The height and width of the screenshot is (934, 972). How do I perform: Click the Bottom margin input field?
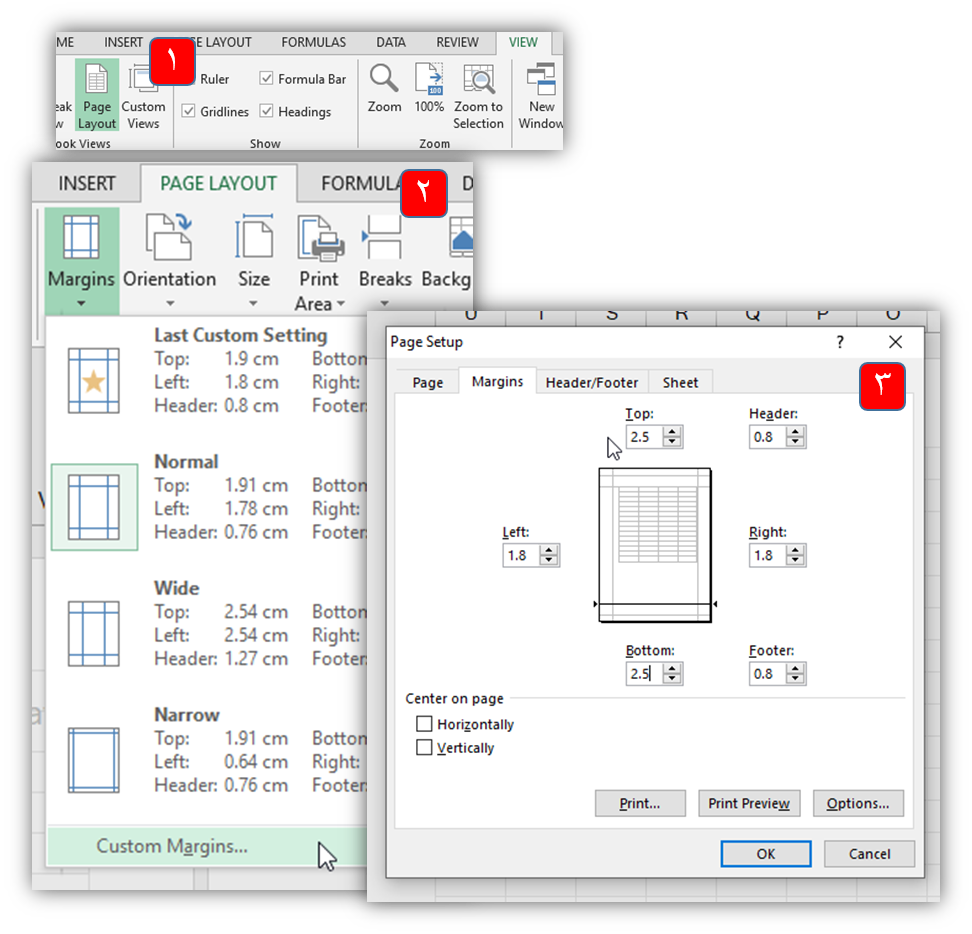(x=644, y=674)
